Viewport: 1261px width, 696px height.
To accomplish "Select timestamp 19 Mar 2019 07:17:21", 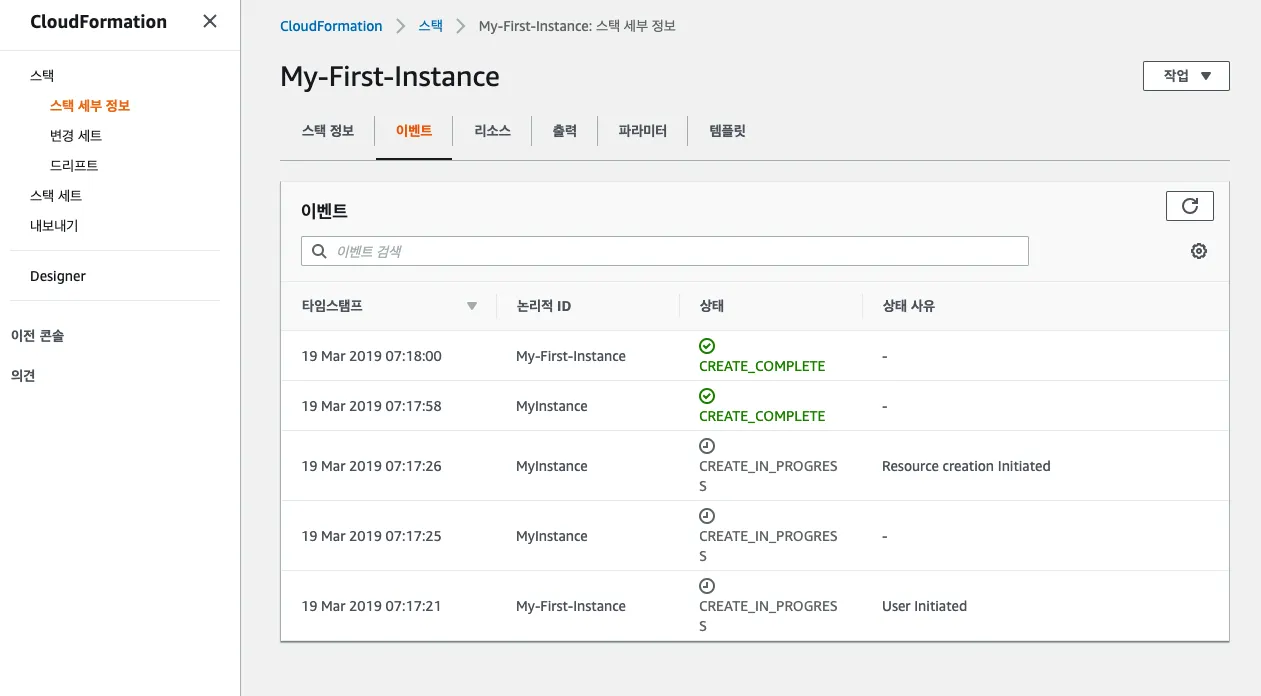I will click(372, 606).
